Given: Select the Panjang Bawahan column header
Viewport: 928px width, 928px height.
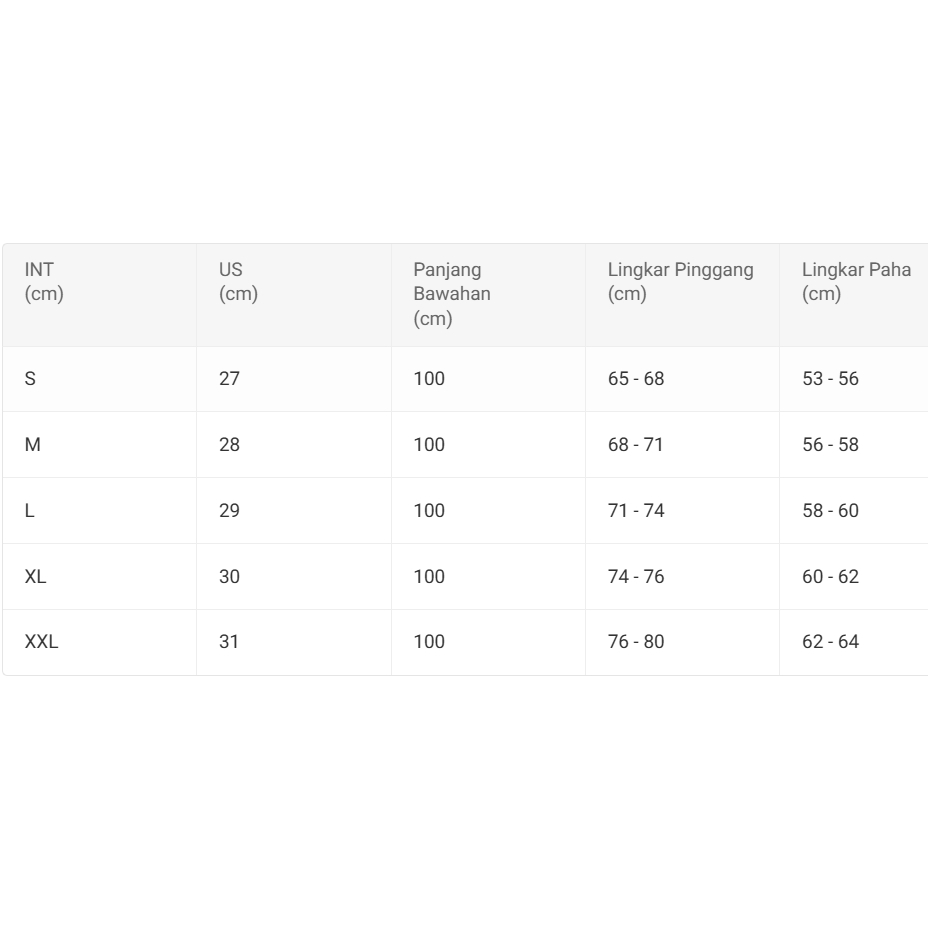Looking at the screenshot, I should coord(452,294).
